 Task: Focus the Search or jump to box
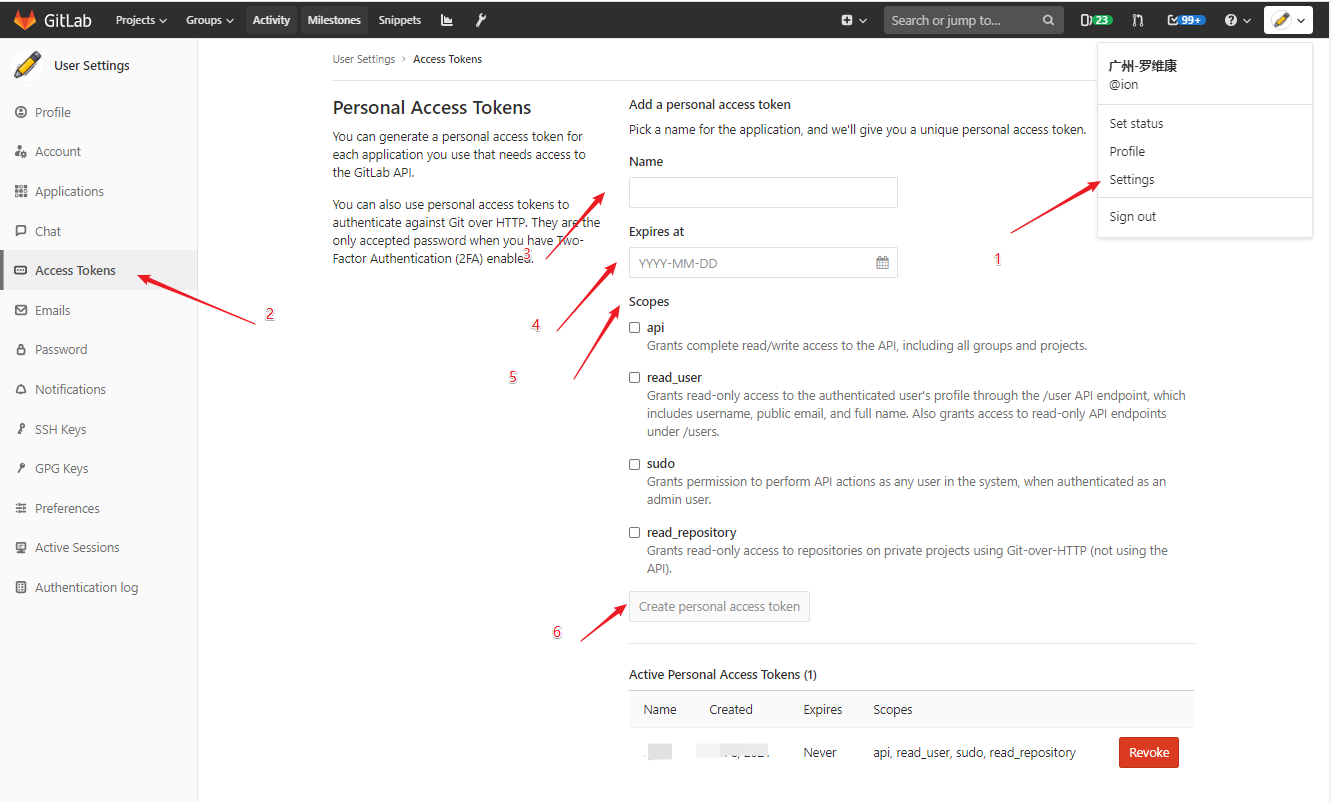[x=972, y=20]
